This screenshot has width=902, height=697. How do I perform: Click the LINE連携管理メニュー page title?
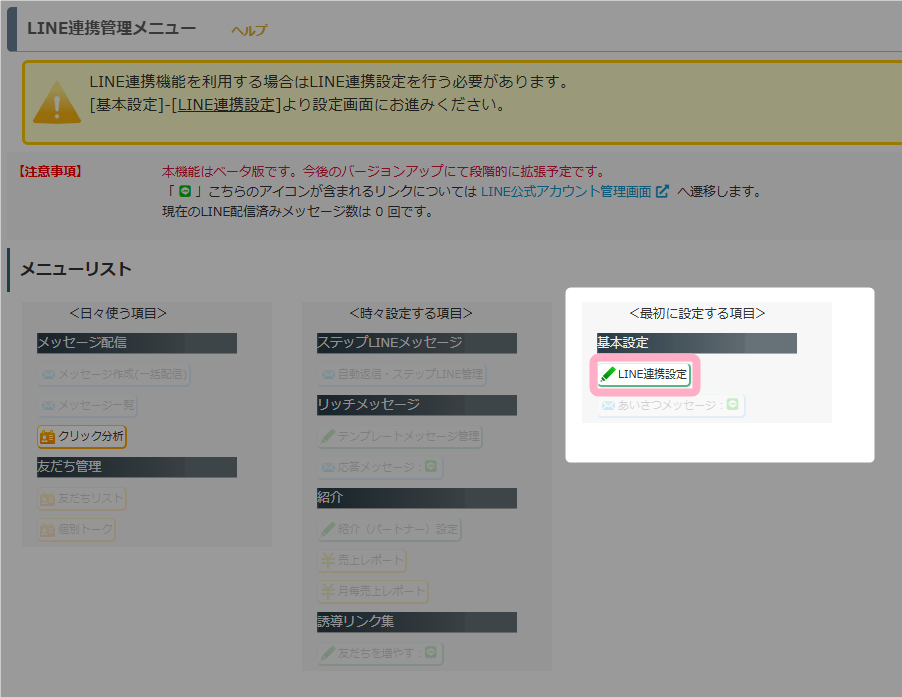(112, 29)
